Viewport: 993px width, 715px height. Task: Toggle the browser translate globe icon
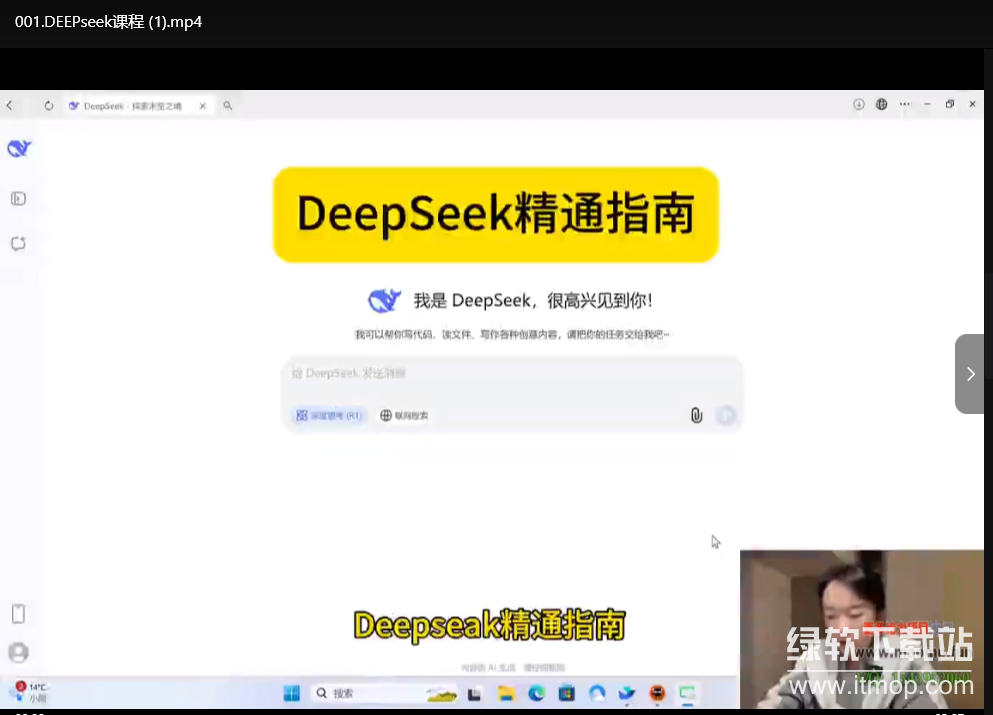(x=880, y=104)
